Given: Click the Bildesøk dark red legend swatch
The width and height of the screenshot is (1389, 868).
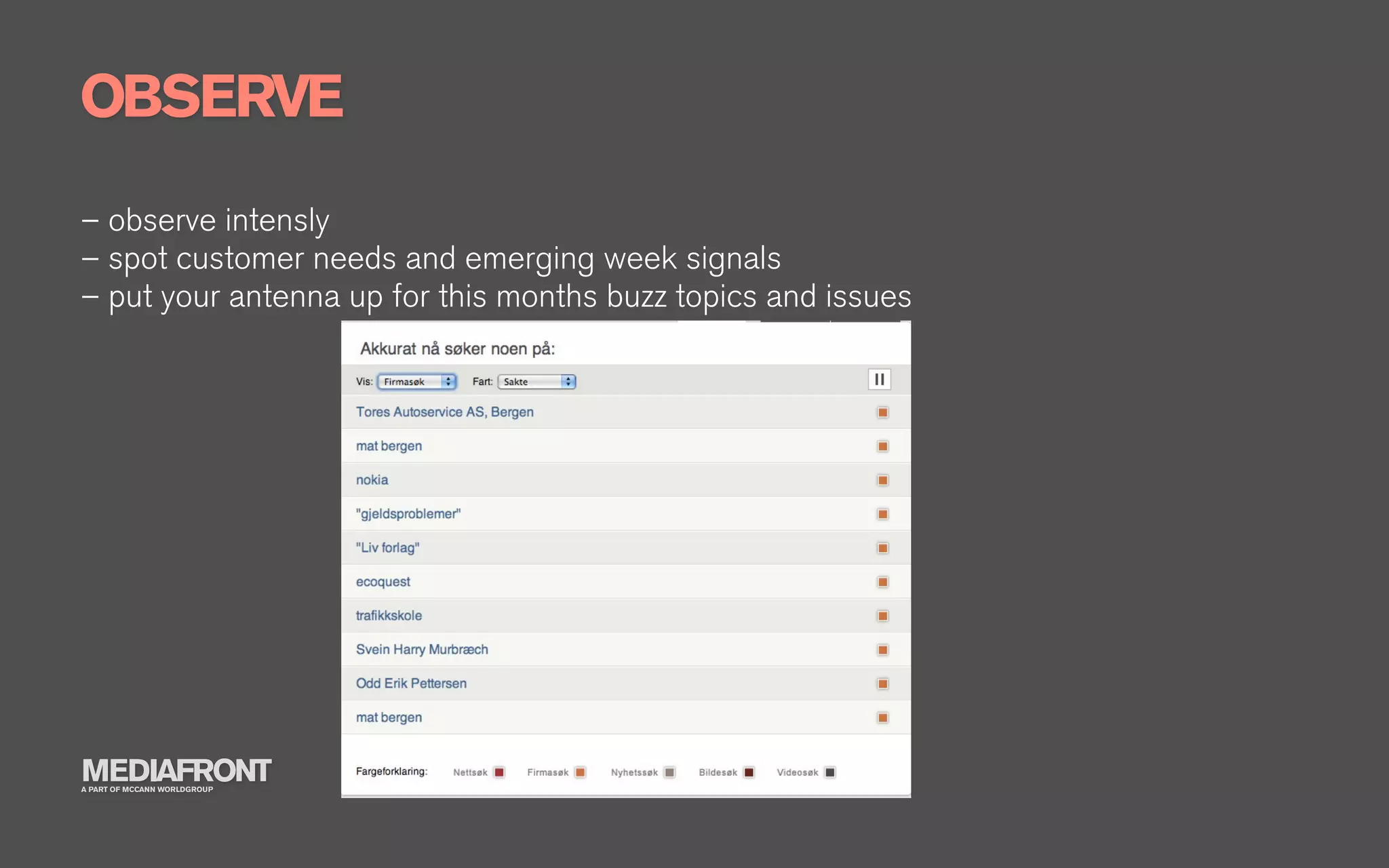Looking at the screenshot, I should [x=749, y=772].
